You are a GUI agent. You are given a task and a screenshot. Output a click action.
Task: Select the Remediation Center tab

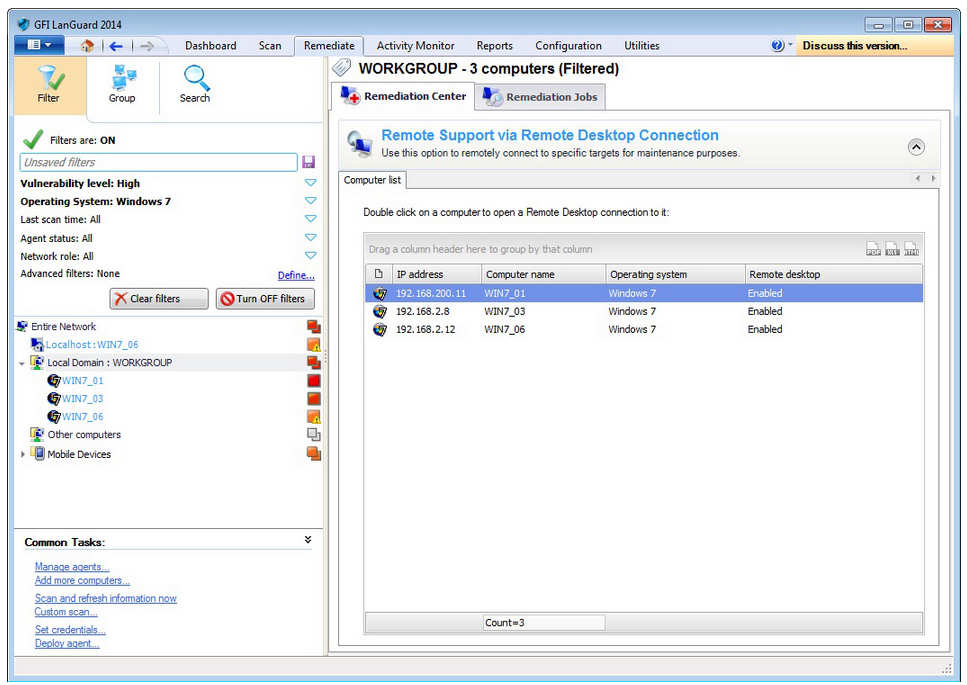[403, 96]
